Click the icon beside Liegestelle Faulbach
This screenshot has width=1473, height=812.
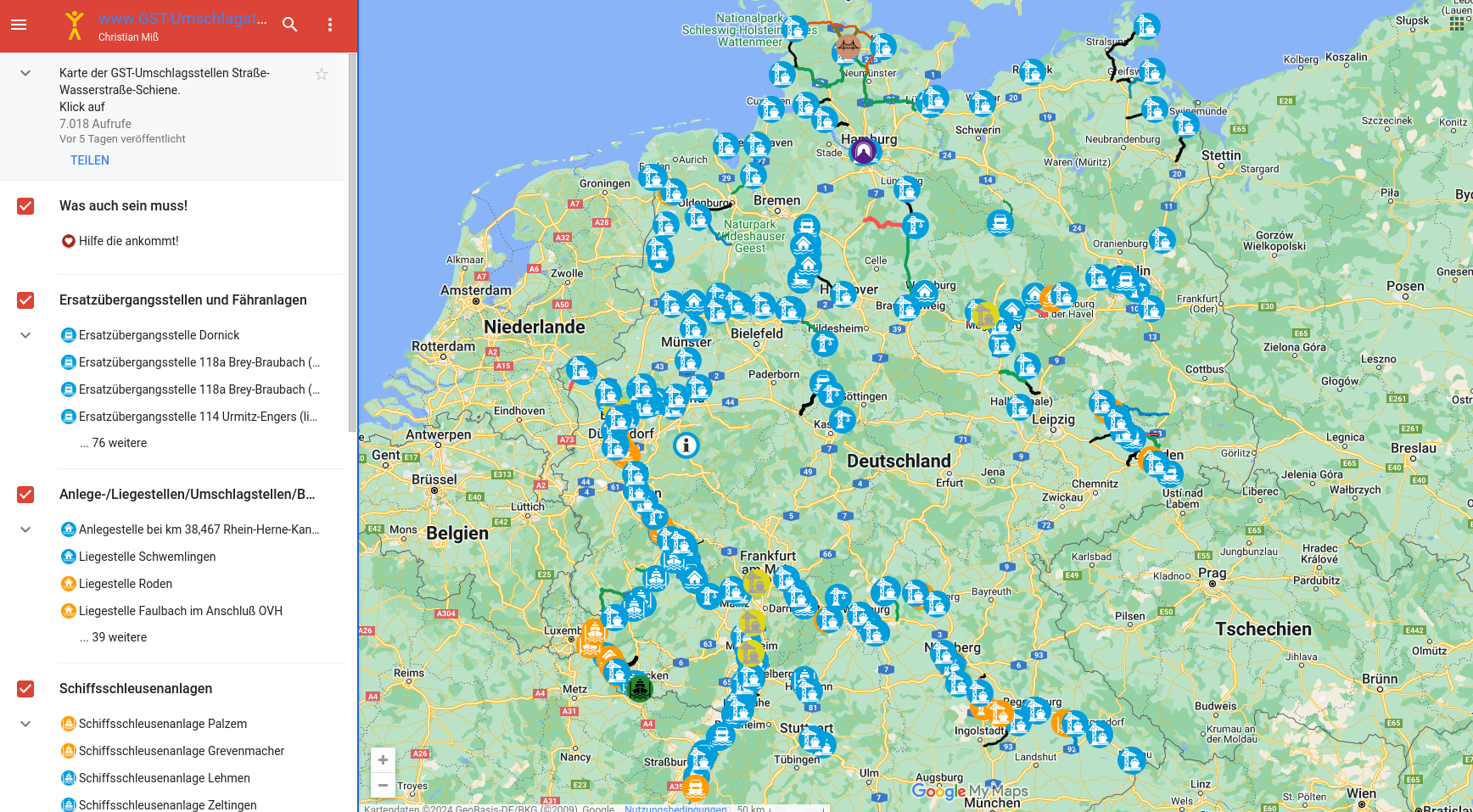[69, 611]
